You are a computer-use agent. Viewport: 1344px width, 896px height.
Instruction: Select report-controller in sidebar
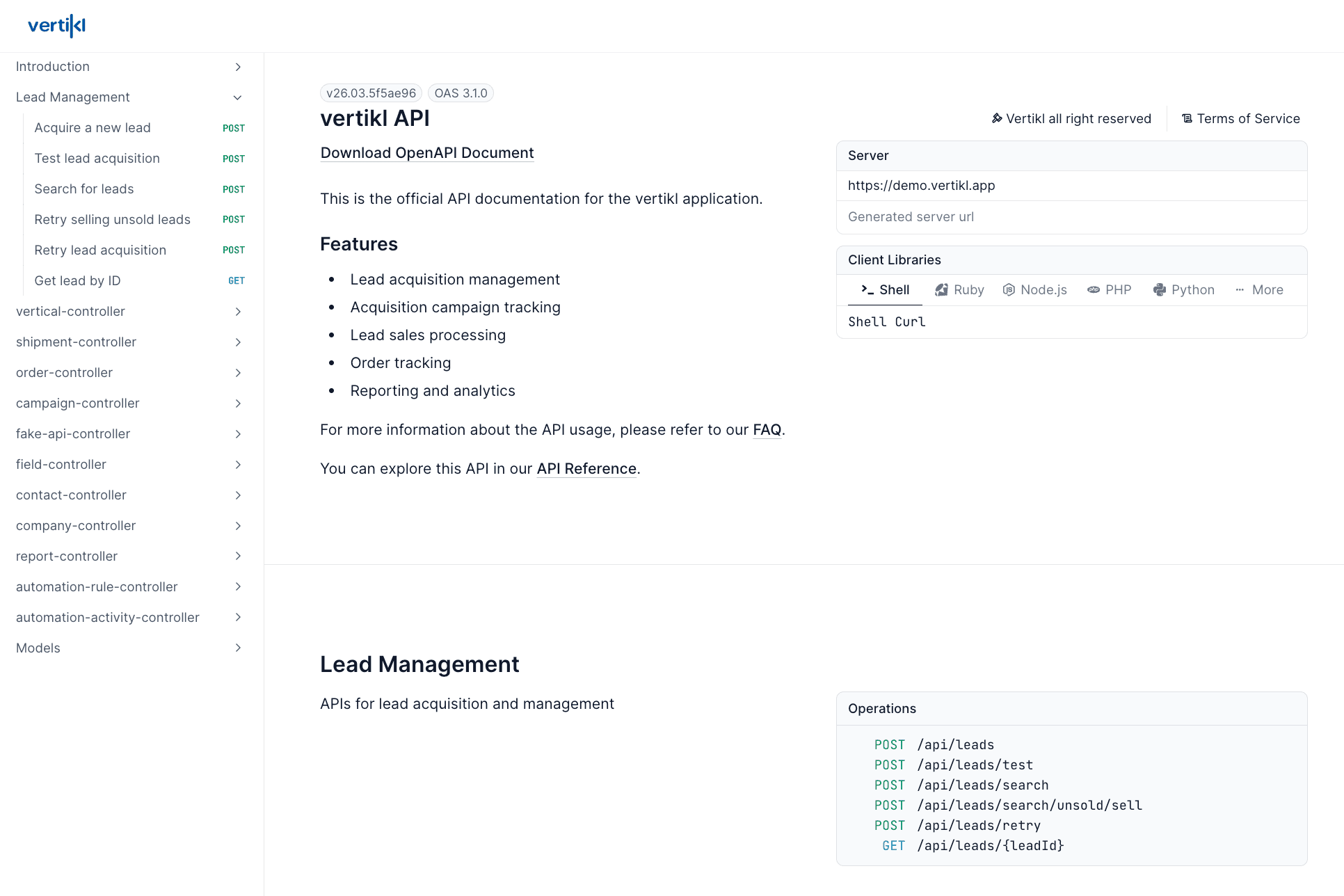click(131, 557)
